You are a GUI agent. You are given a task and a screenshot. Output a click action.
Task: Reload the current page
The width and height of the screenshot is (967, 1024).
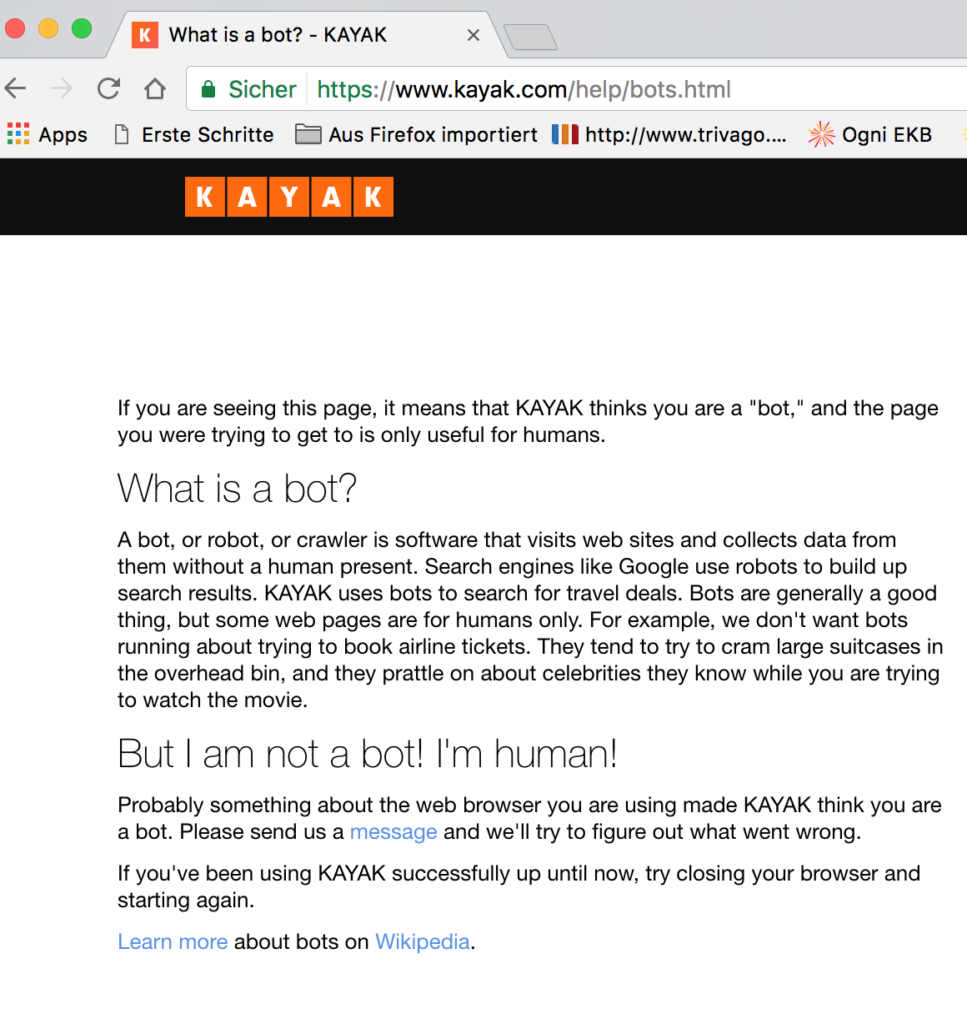pyautogui.click(x=108, y=88)
